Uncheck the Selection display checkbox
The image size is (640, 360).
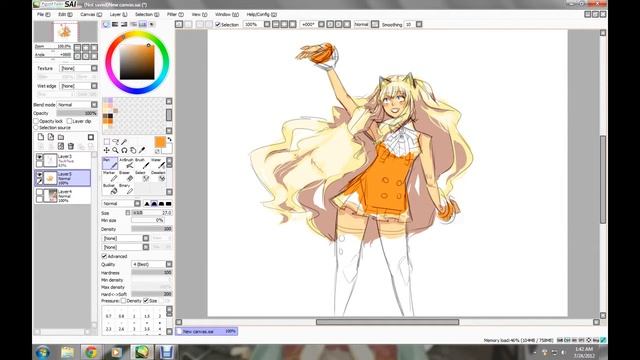point(218,24)
